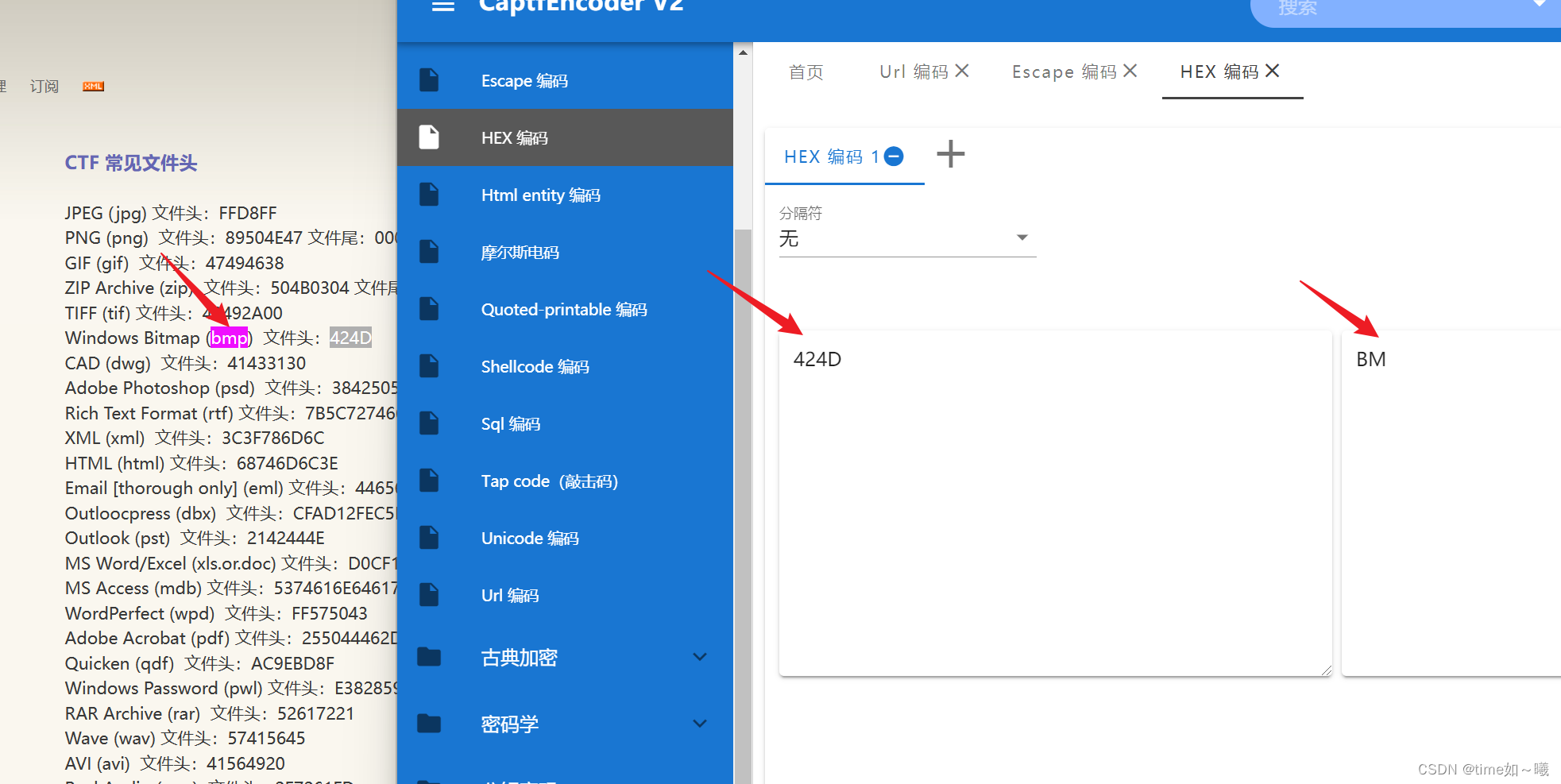Expand the 古典加密 category chevron
The image size is (1561, 784).
(x=700, y=657)
